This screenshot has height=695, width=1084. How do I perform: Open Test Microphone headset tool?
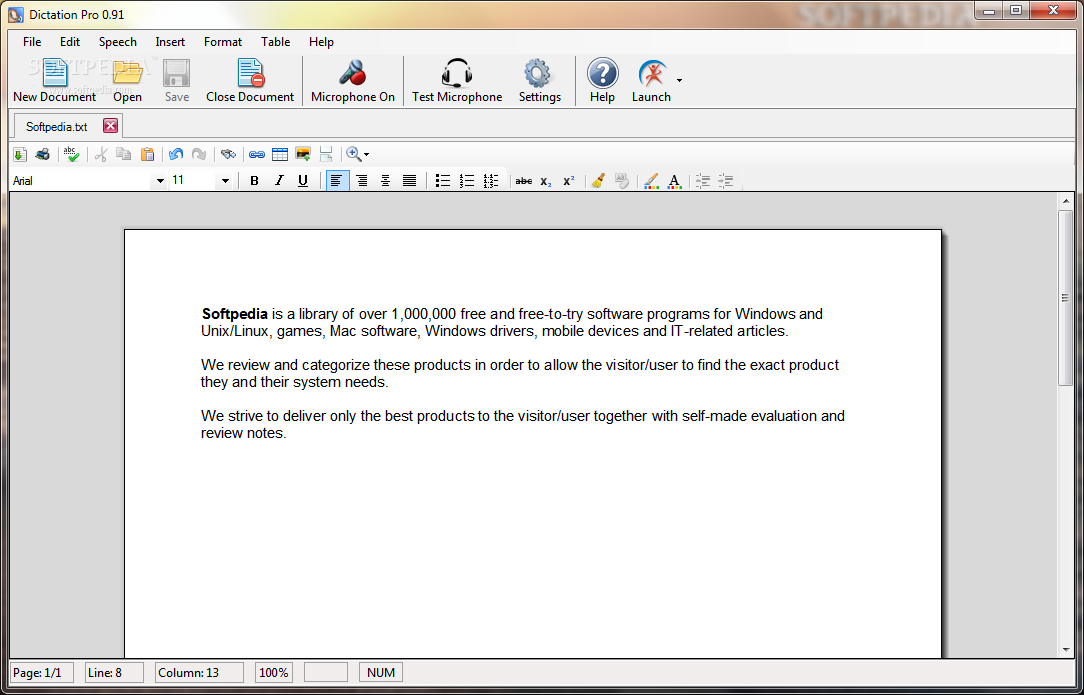pyautogui.click(x=457, y=80)
